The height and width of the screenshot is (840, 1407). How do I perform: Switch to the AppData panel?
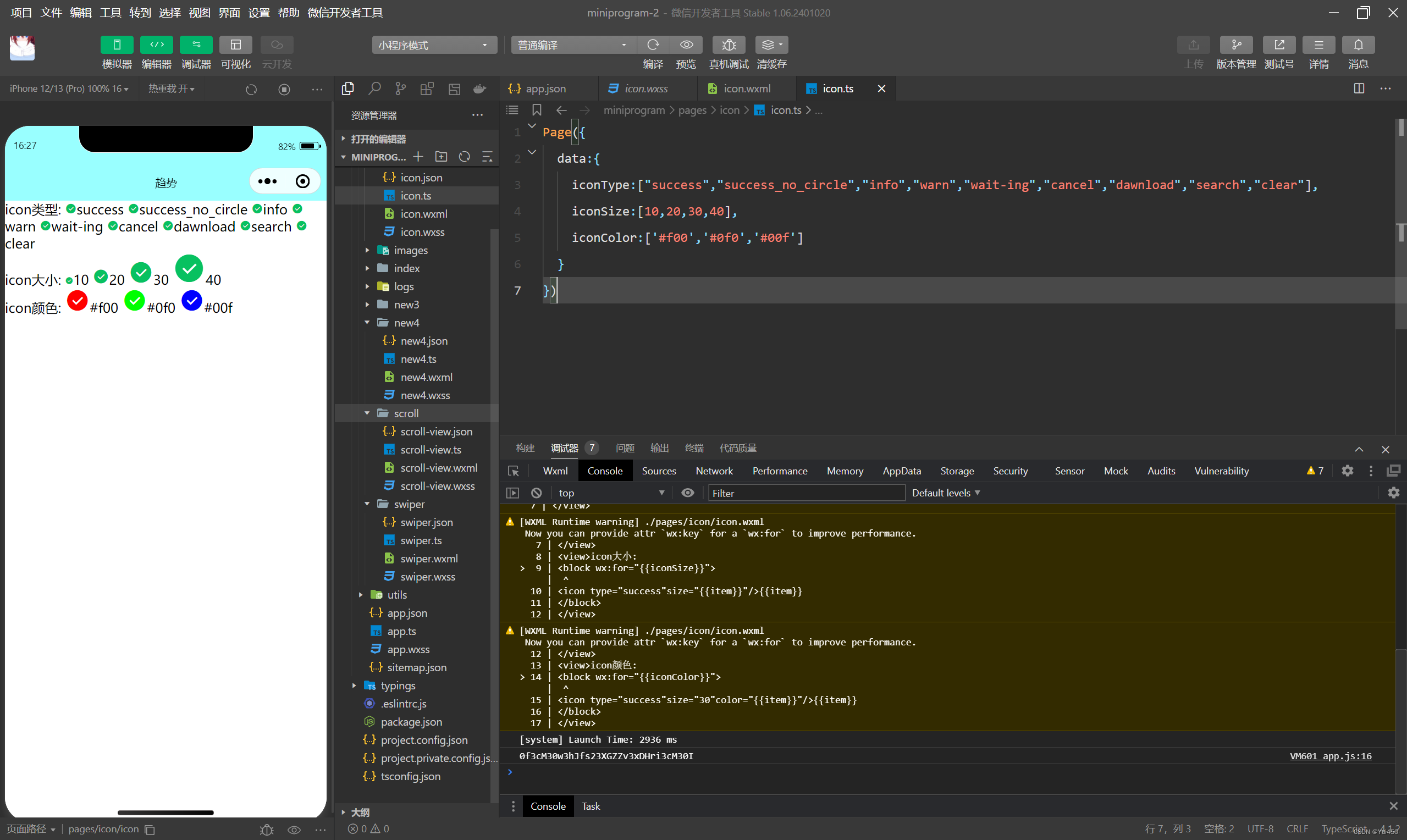(x=901, y=471)
